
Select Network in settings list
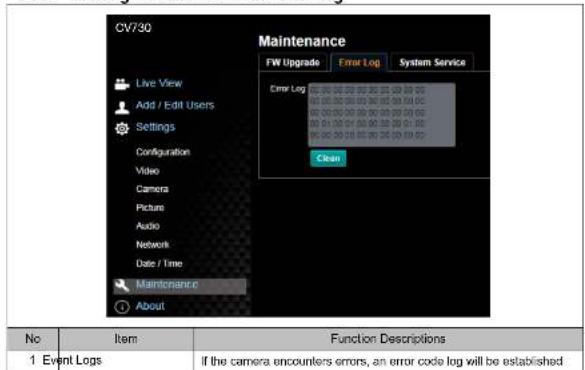tap(153, 245)
